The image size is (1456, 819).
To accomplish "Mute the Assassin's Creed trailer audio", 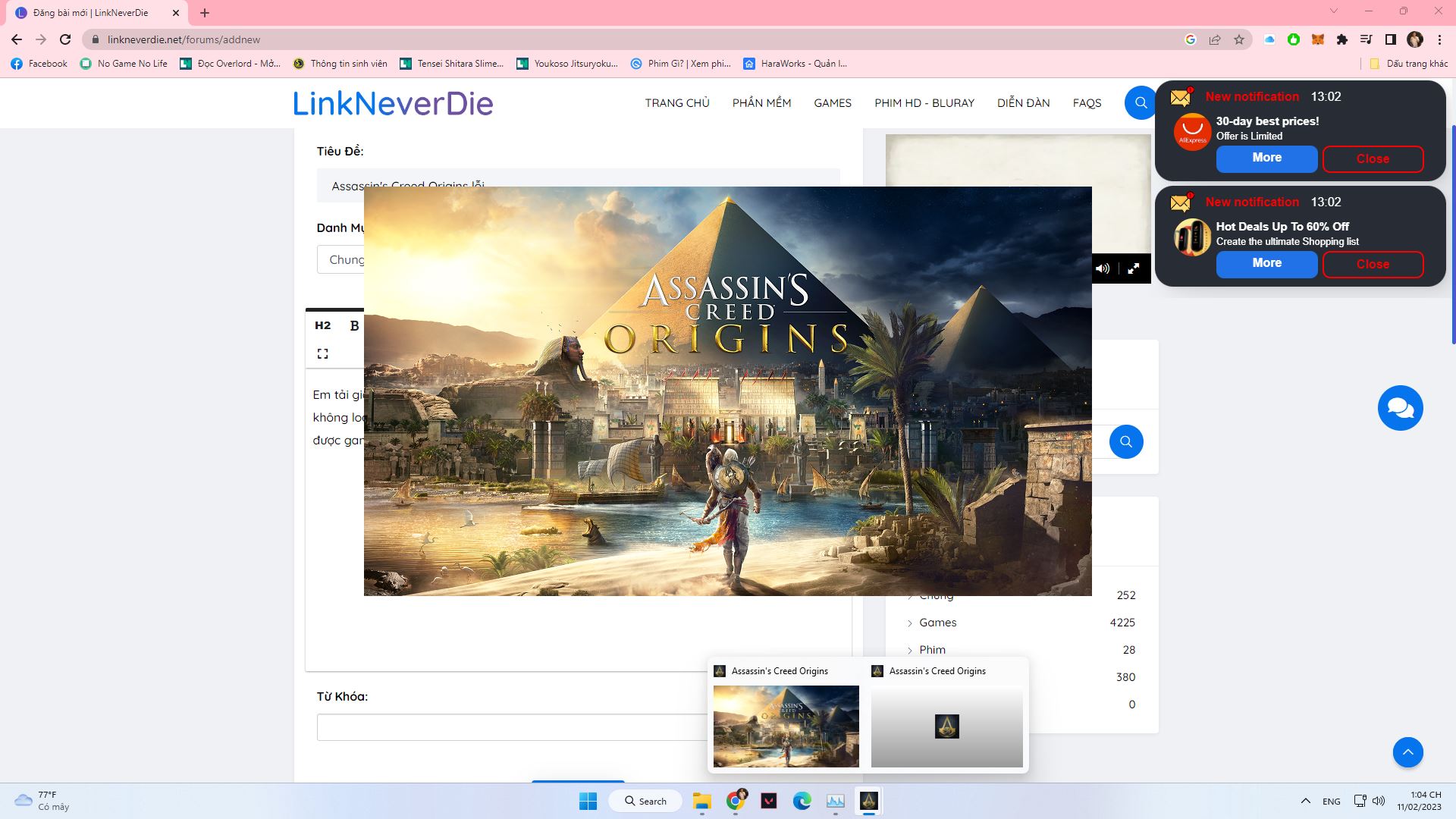I will 1103,268.
